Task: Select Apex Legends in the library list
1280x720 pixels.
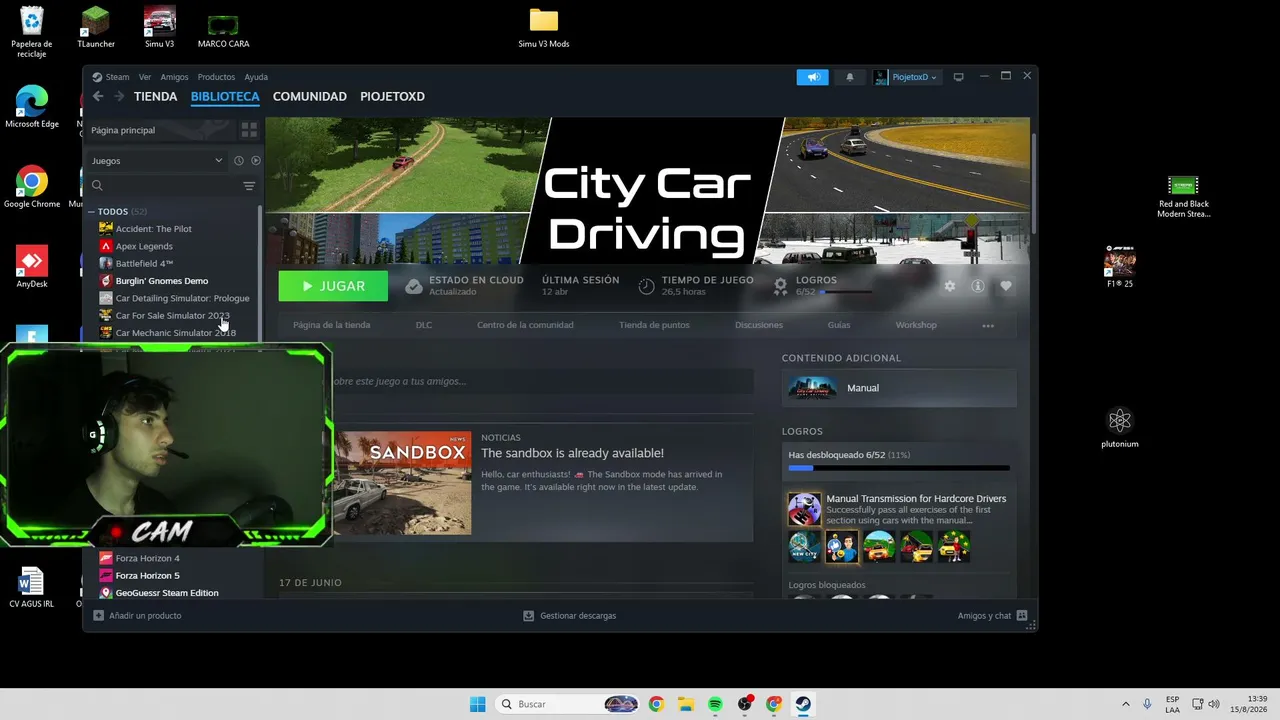Action: click(x=144, y=246)
